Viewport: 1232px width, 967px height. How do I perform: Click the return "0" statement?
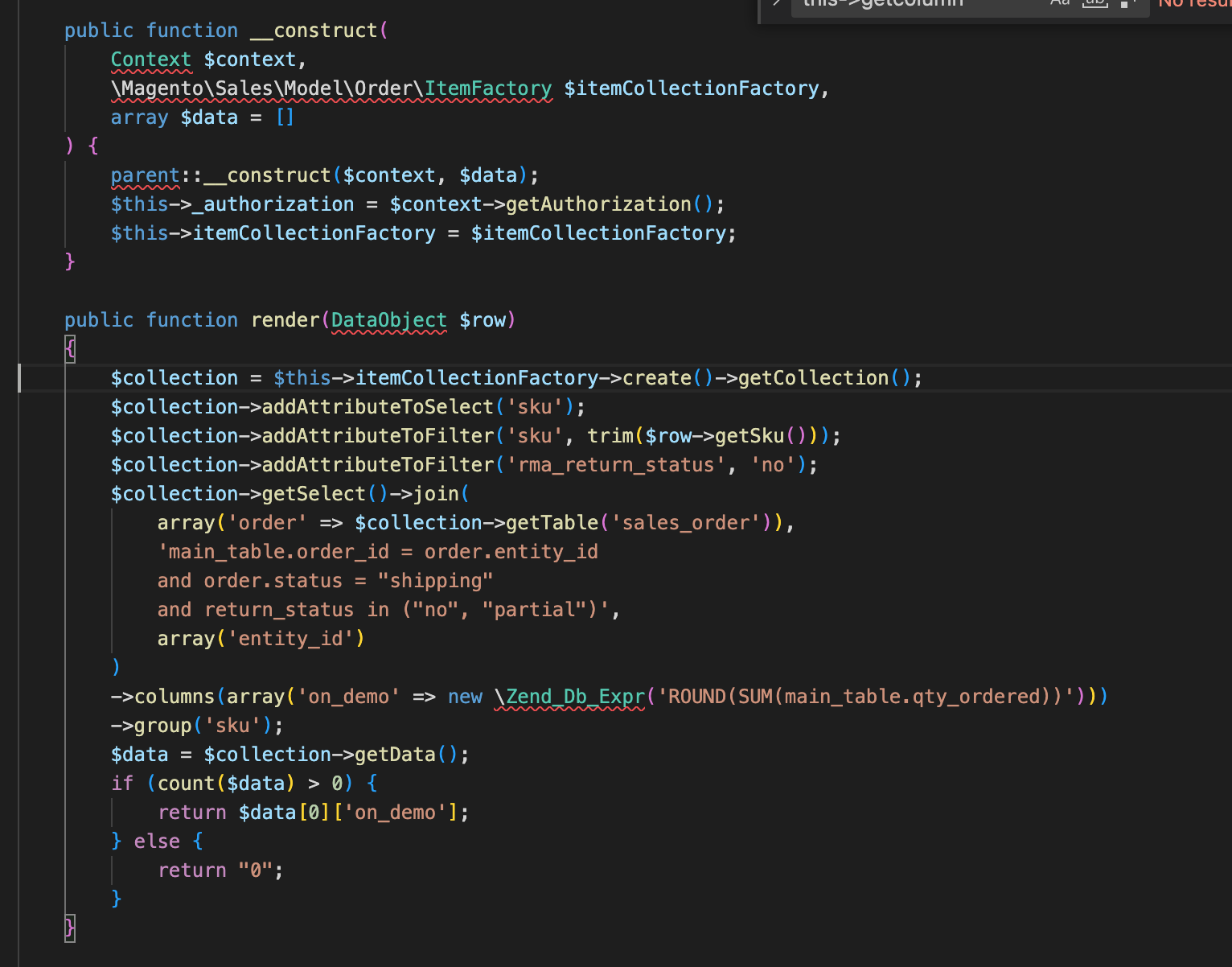click(220, 870)
